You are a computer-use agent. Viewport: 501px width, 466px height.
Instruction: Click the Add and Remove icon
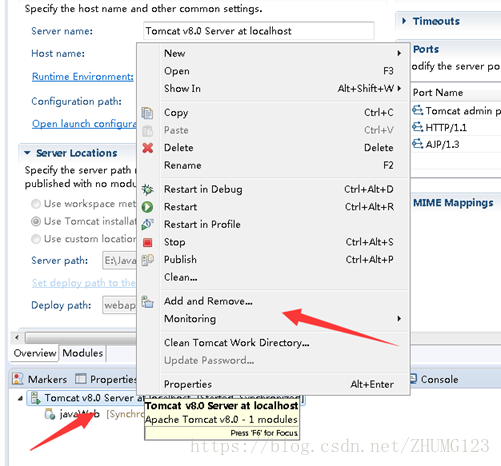coord(147,302)
